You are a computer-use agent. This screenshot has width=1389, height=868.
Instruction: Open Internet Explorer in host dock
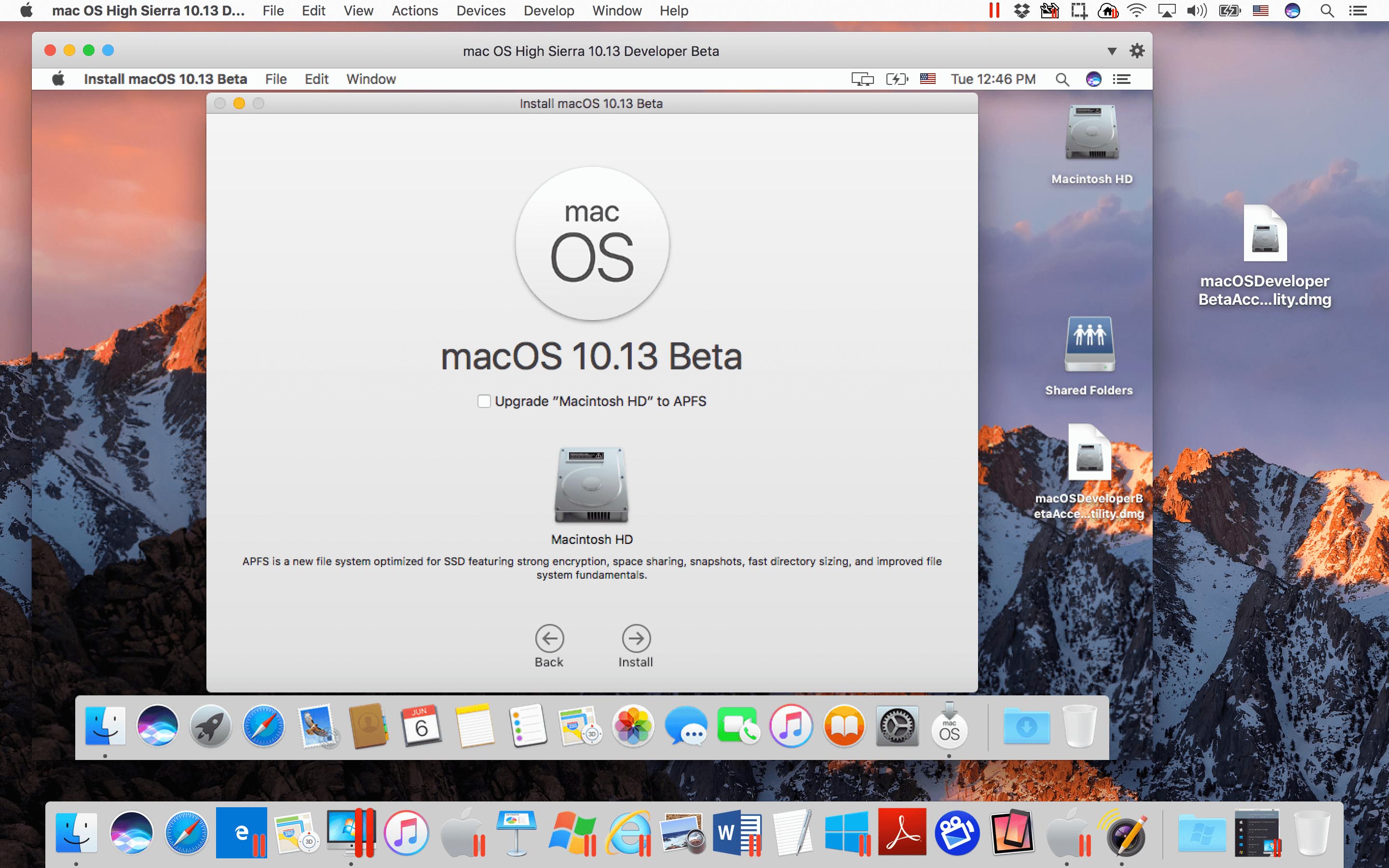tap(628, 832)
